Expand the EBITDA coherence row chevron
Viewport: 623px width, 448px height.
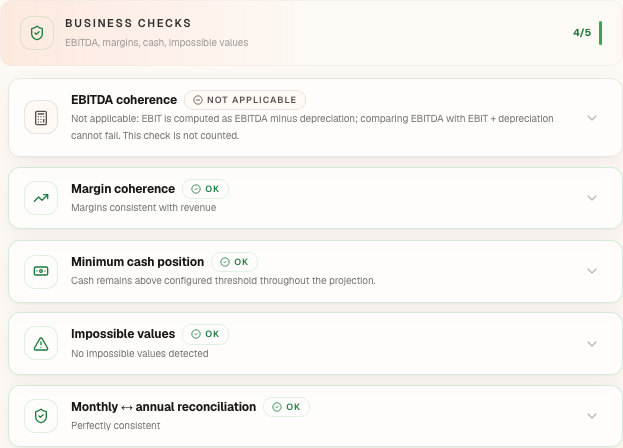pos(592,118)
